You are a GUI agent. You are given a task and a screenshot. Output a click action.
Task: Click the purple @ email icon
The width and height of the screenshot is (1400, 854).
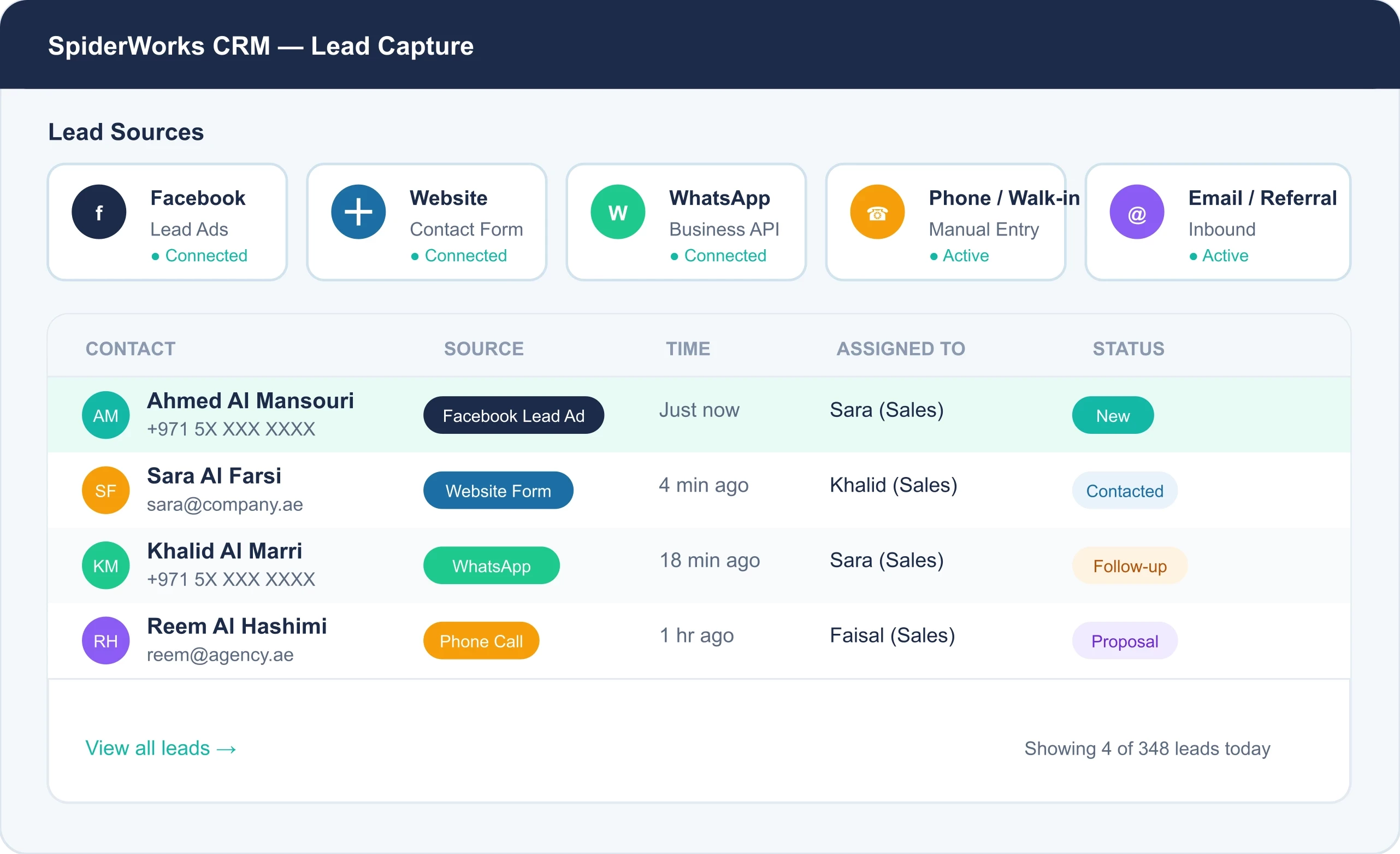click(1137, 212)
